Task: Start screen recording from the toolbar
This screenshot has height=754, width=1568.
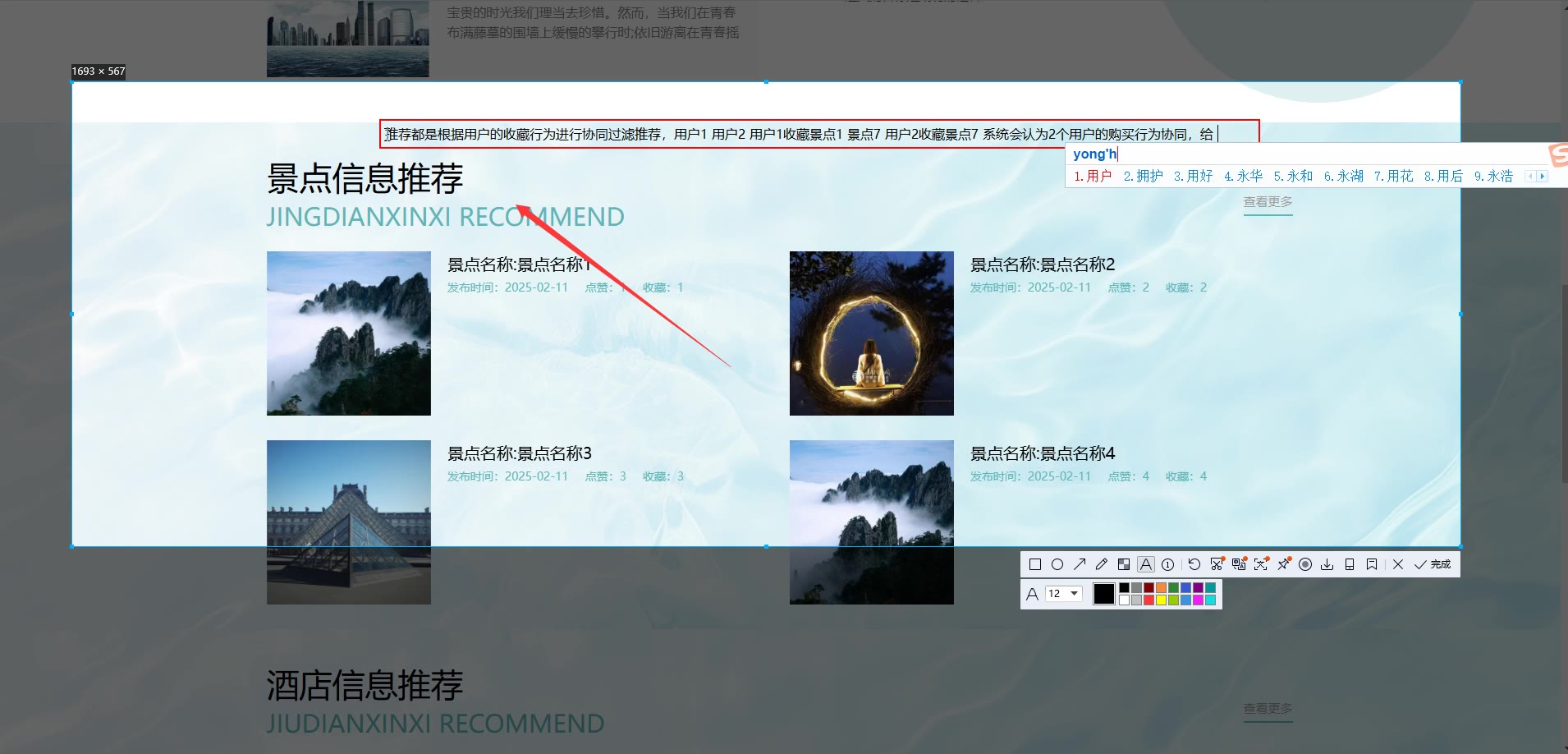Action: (x=1305, y=564)
